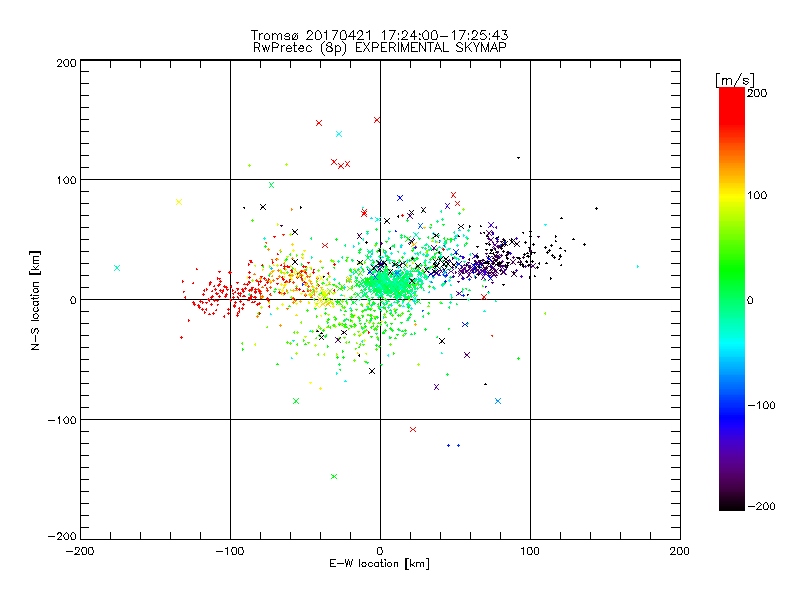800x600 pixels.
Task: Click the yellow X marker near -135, 80 km
Action: pos(179,202)
